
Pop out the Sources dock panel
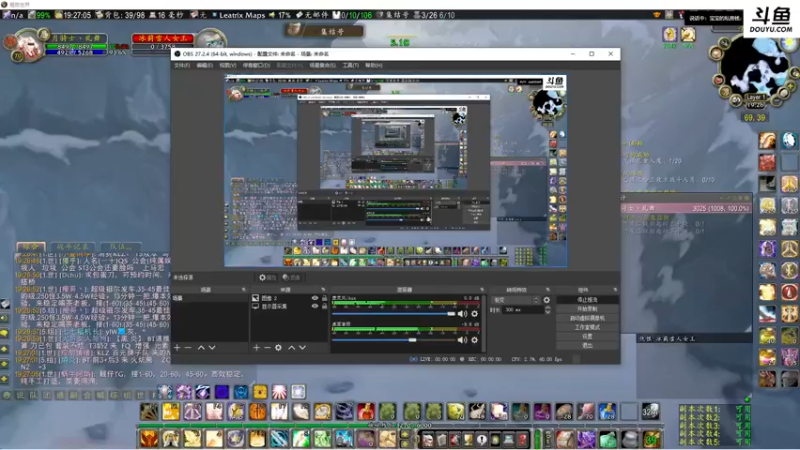323,290
